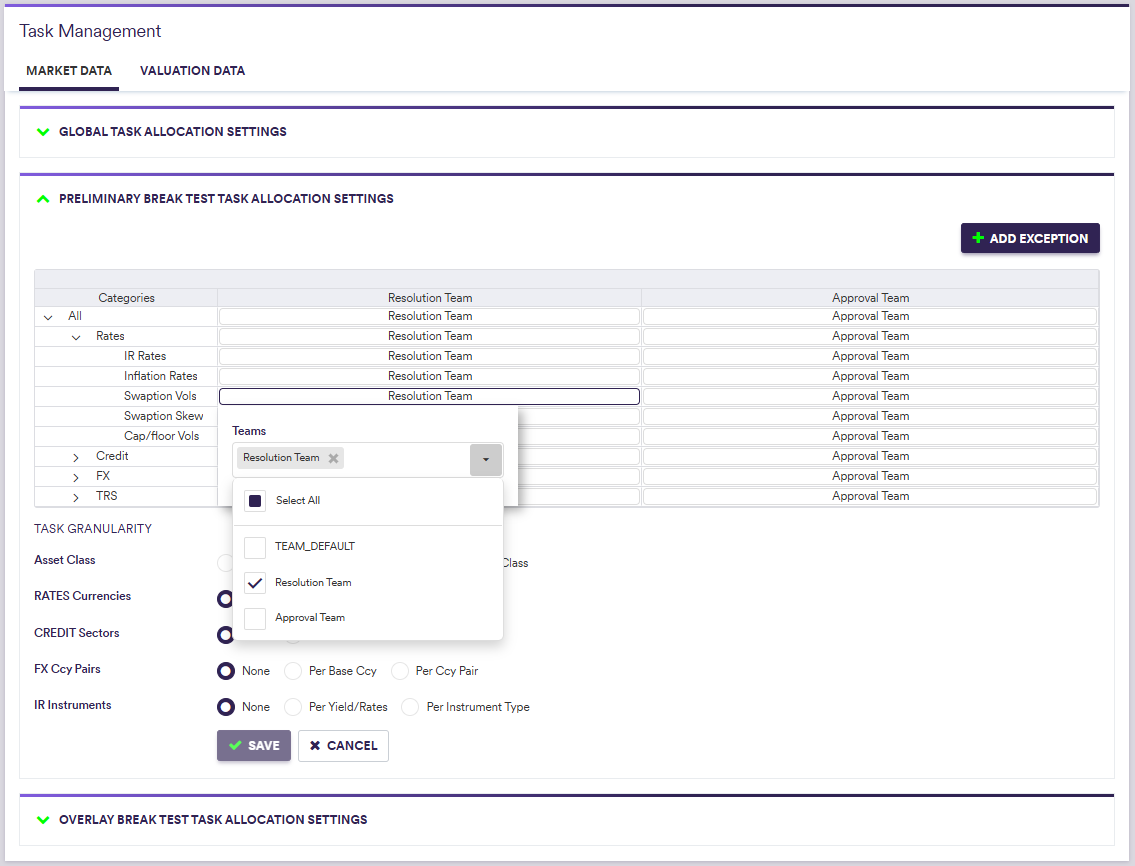
Task: Collapse the Rates category tree node
Action: [76, 337]
